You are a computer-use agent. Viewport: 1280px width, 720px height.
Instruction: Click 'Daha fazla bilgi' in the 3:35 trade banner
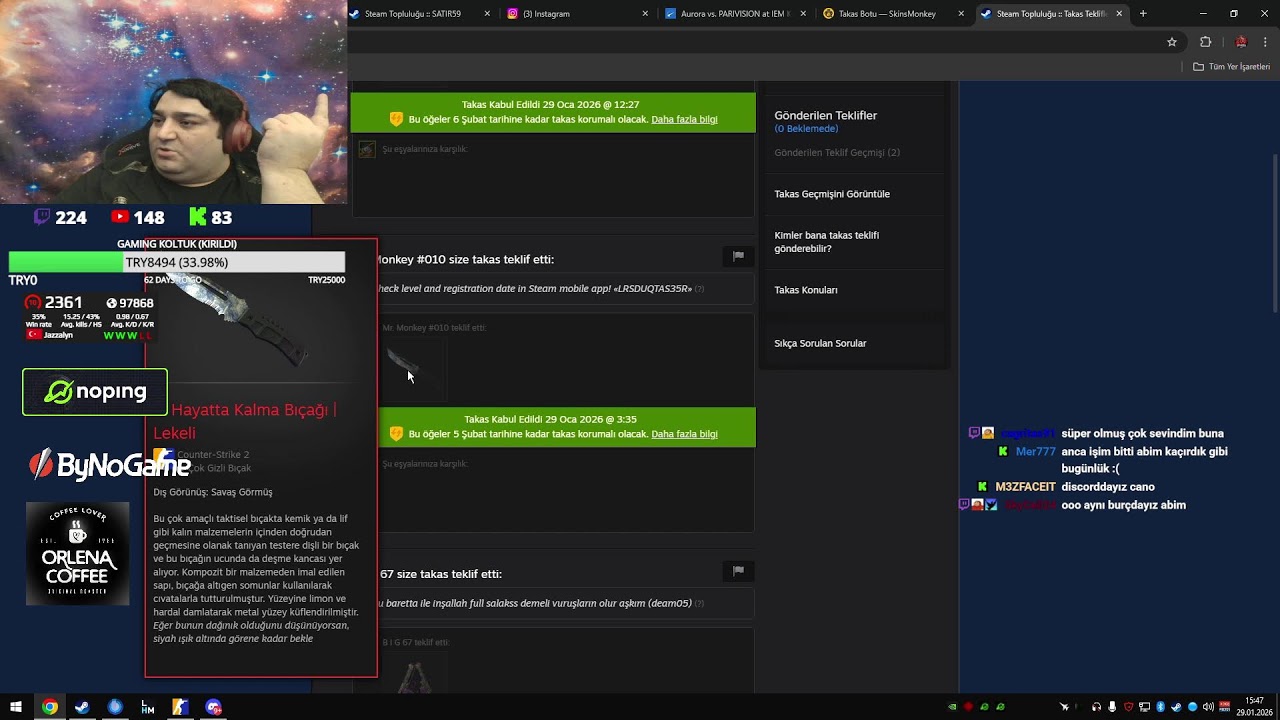[684, 434]
